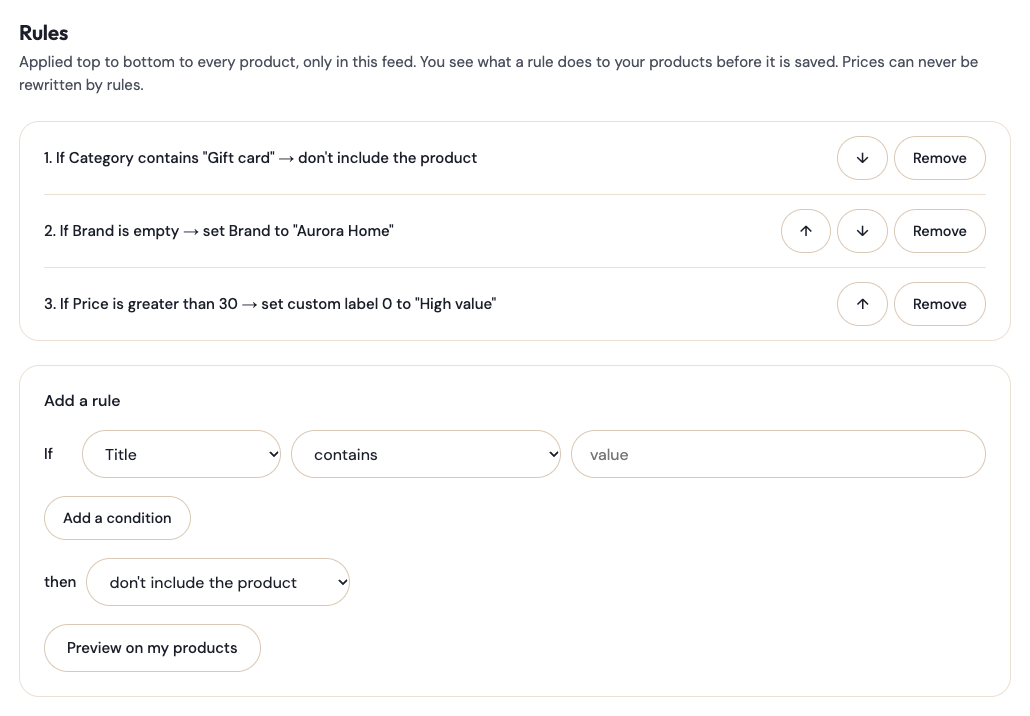Open the contains operator dropdown
The image size is (1030, 716).
(426, 454)
